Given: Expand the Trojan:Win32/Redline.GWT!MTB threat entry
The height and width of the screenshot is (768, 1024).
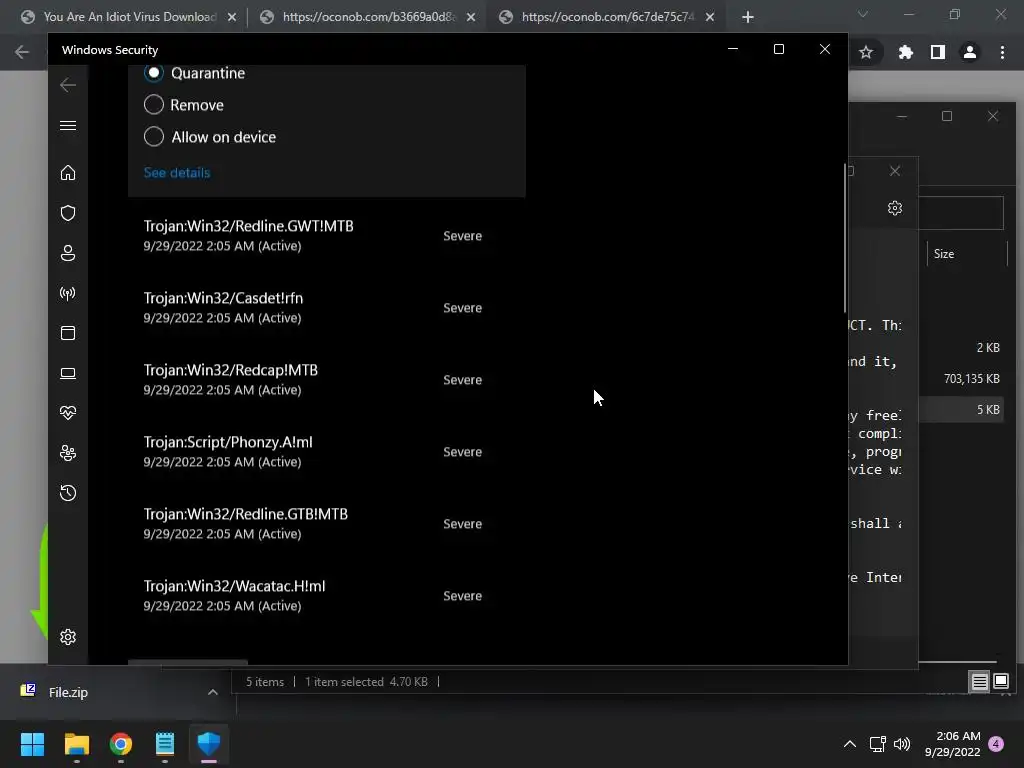Looking at the screenshot, I should click(327, 236).
